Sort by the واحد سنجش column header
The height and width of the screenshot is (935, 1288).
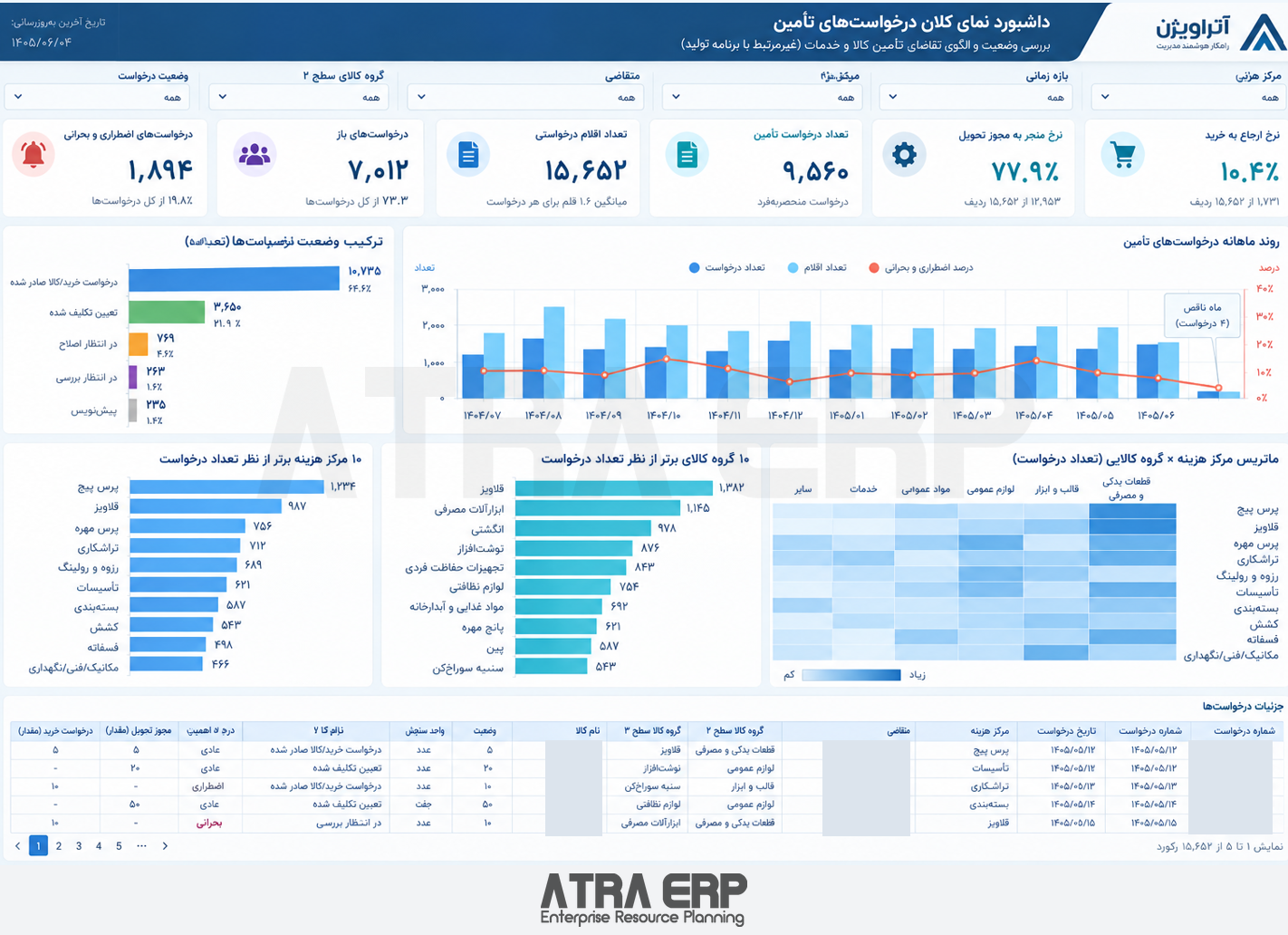pyautogui.click(x=424, y=731)
